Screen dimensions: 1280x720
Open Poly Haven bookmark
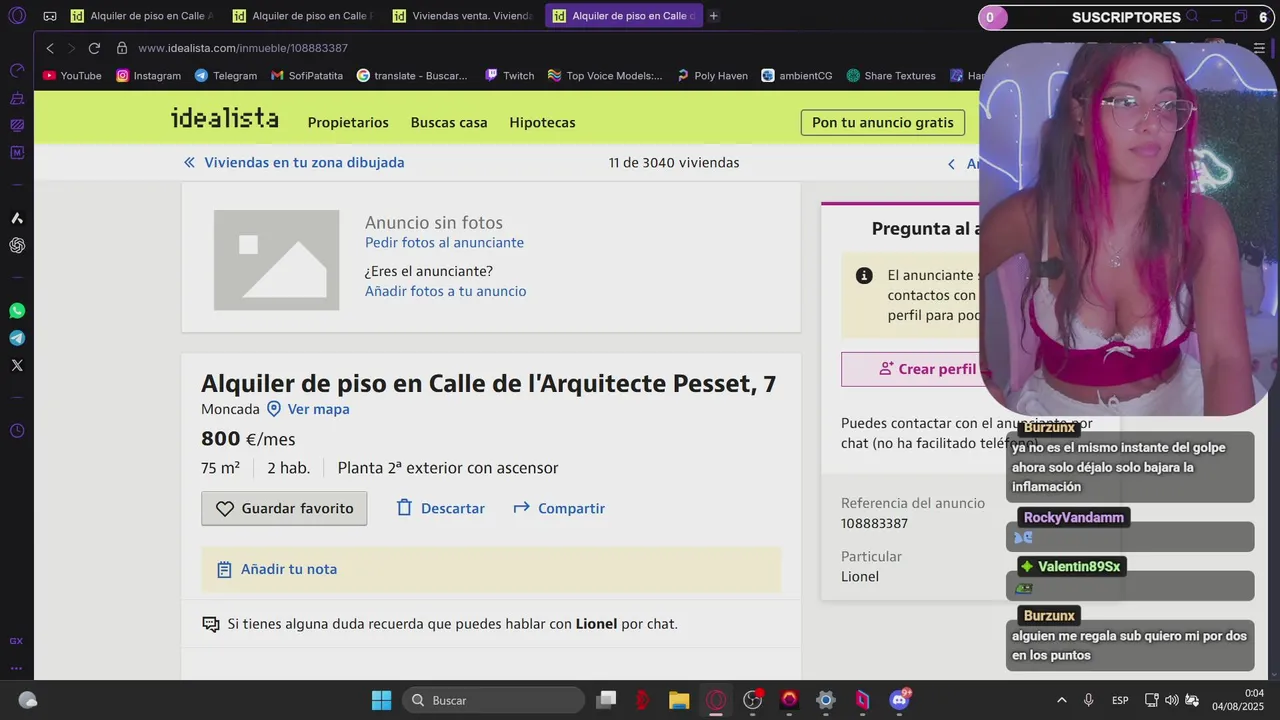click(711, 75)
